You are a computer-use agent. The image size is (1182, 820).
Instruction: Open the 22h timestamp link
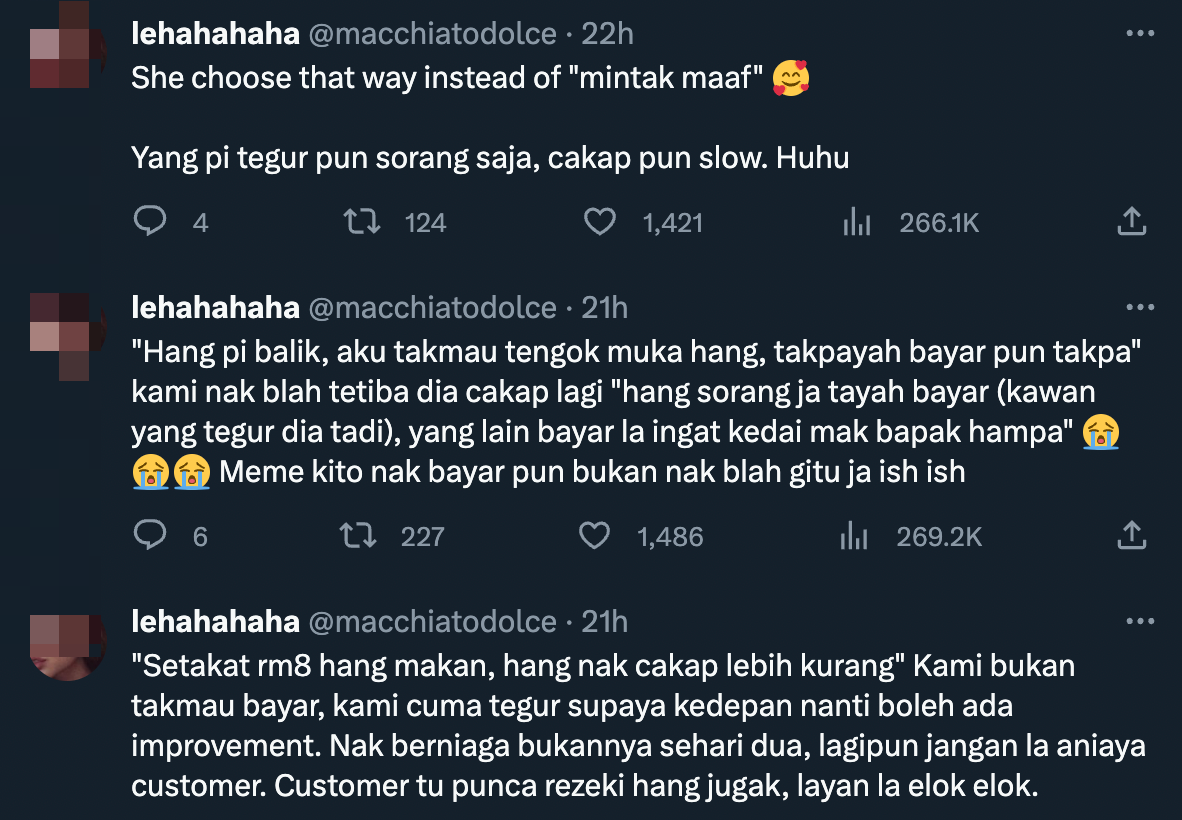[608, 33]
